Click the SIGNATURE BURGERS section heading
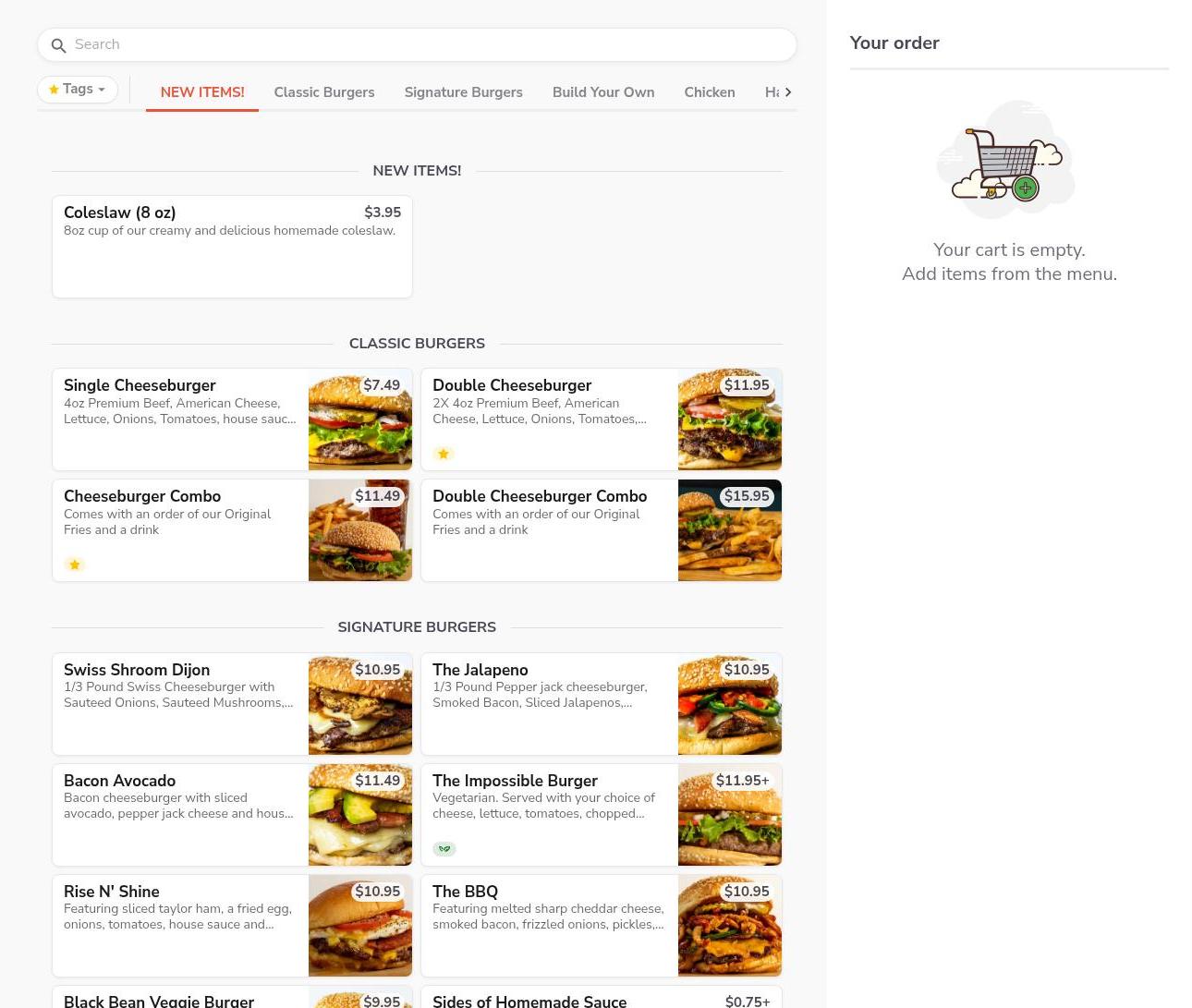Image resolution: width=1192 pixels, height=1008 pixels. [x=417, y=627]
